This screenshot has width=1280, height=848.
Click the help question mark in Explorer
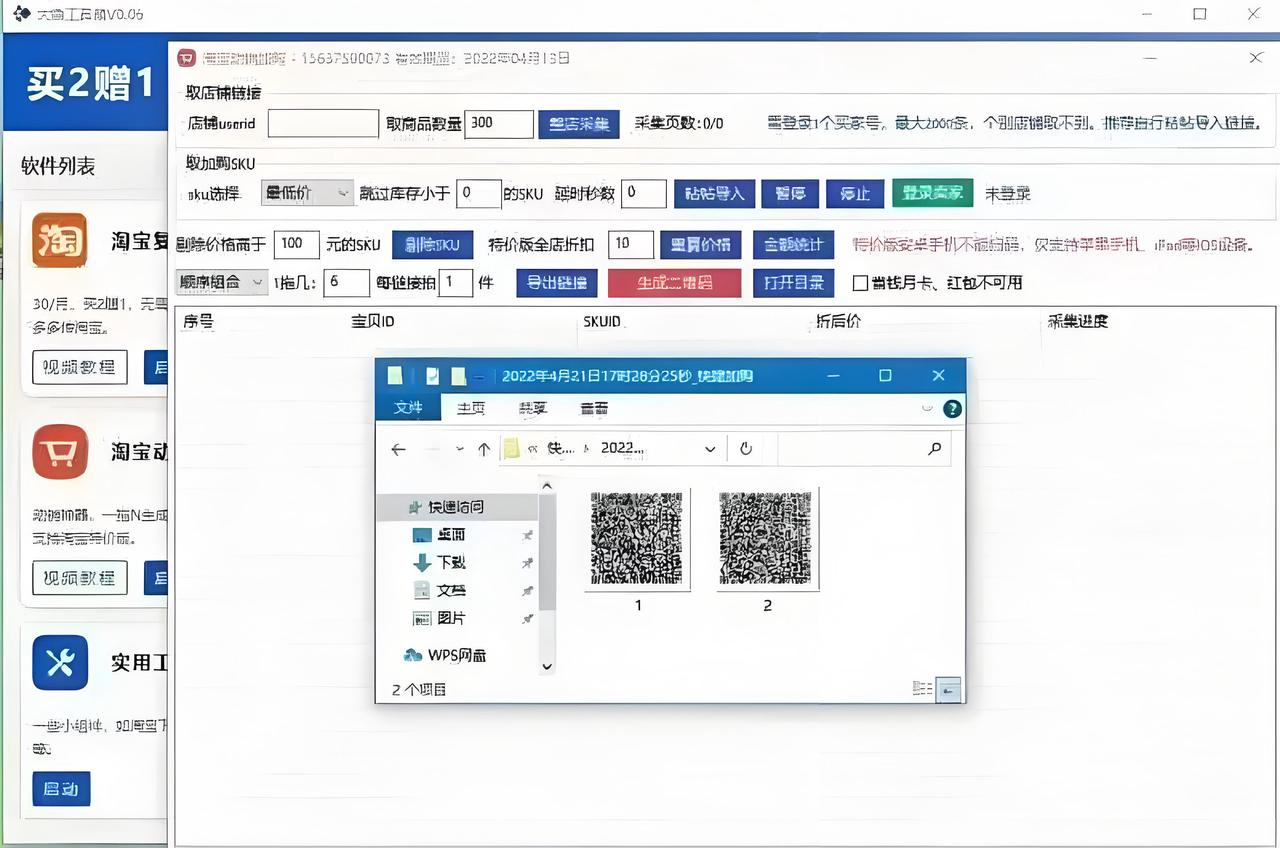click(952, 408)
